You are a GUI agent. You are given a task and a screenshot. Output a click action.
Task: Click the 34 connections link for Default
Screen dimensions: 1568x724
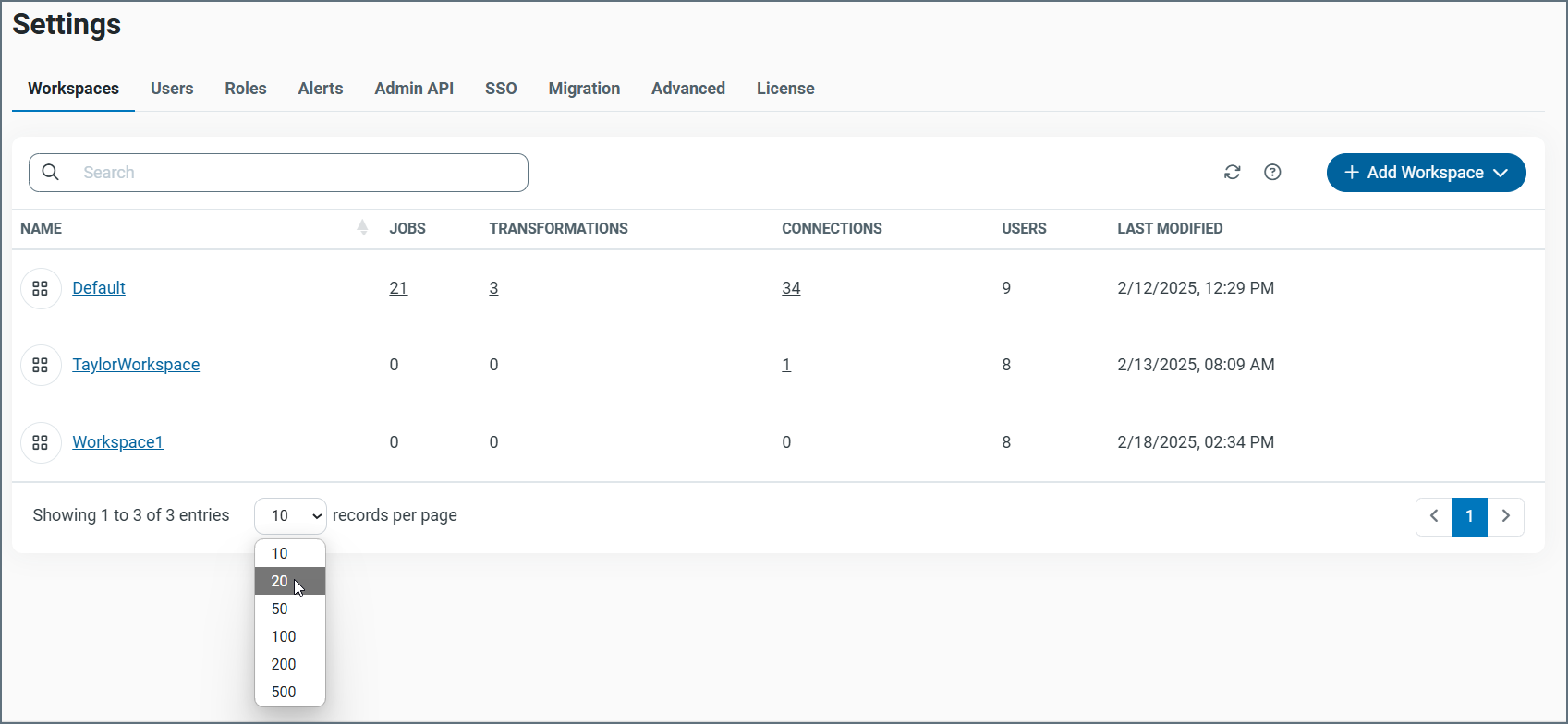(791, 288)
